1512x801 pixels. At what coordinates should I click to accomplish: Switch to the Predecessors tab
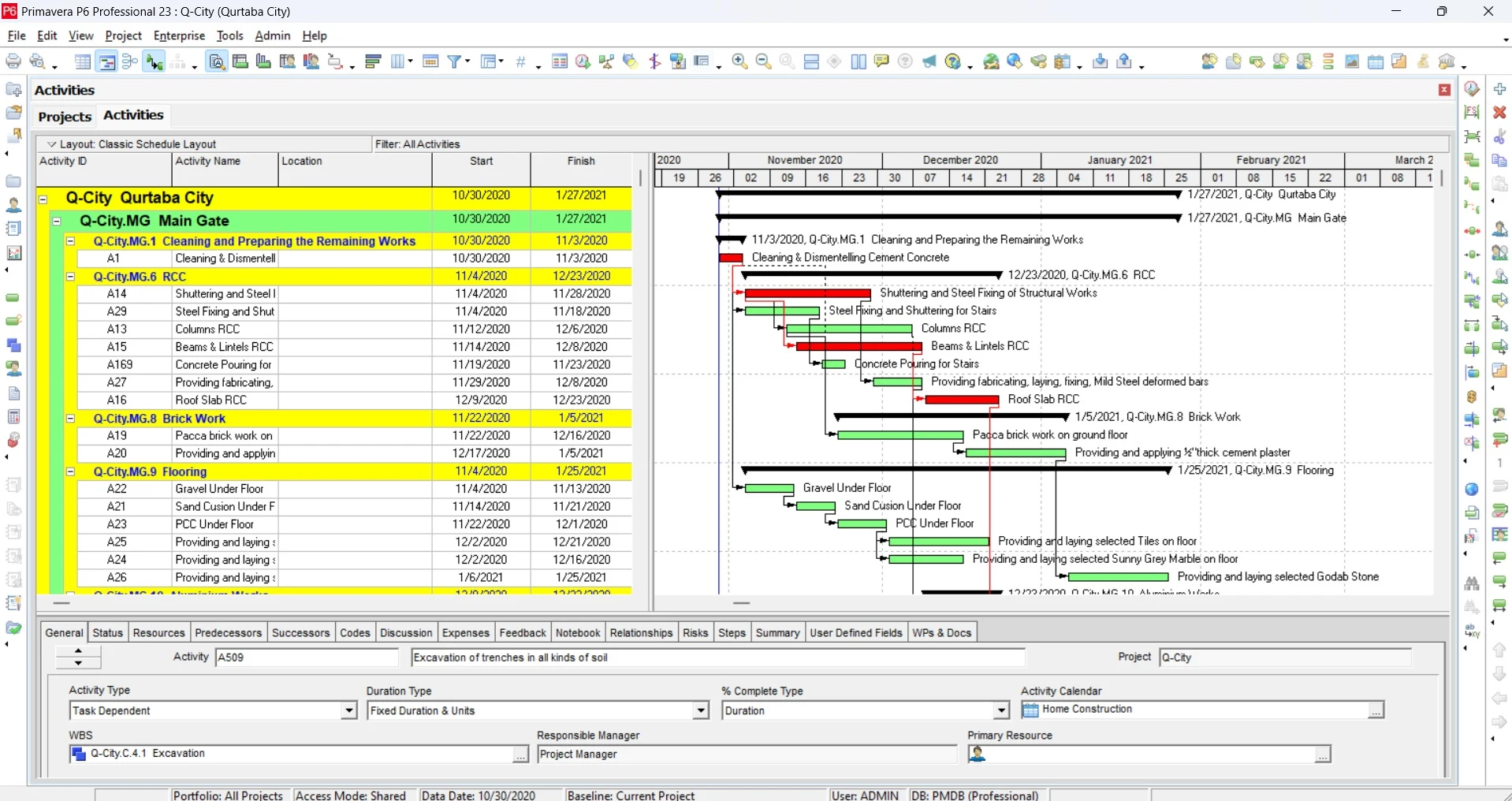pos(228,632)
